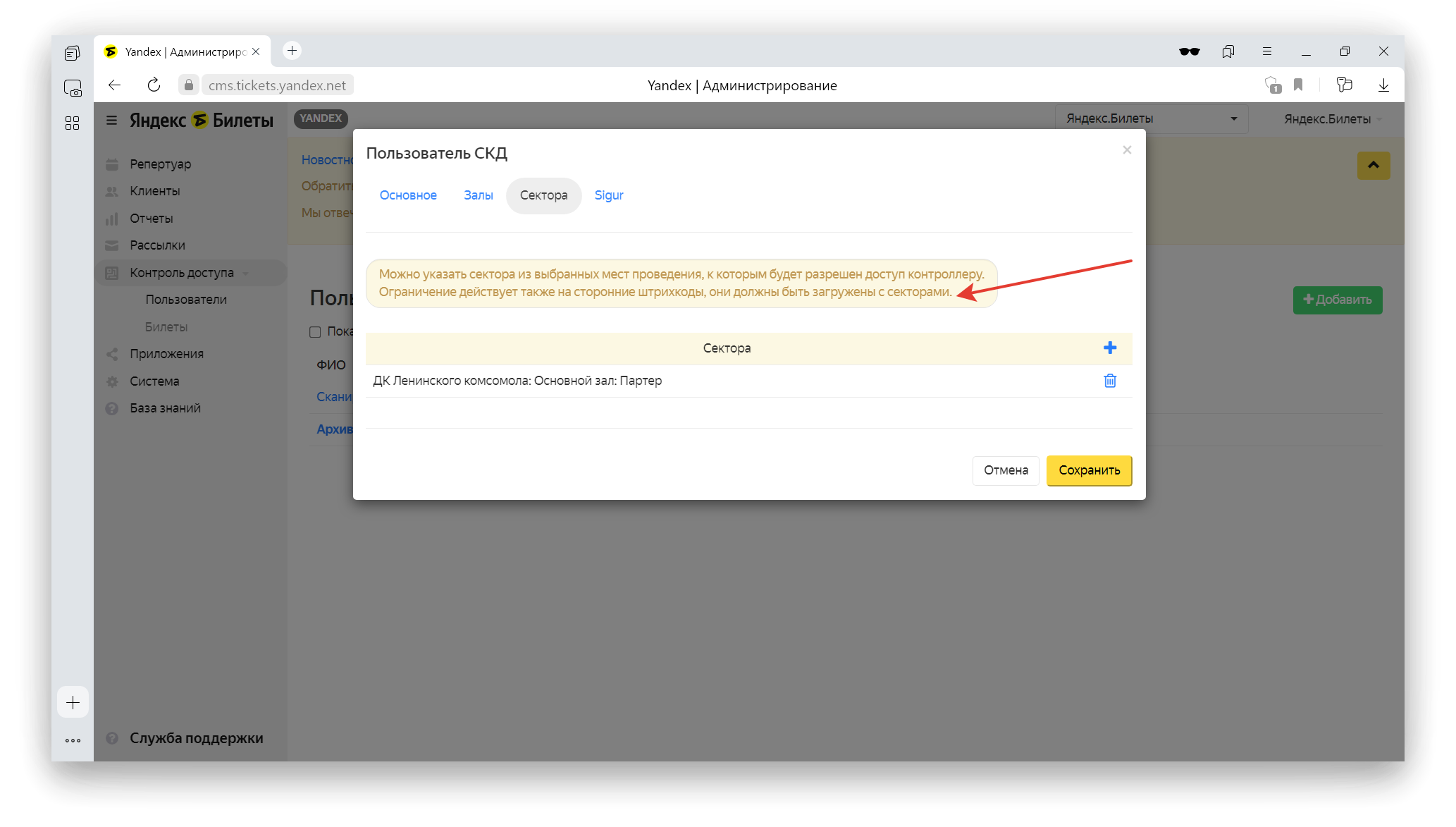Bookmark this page
Screen dimensions: 1456x827
coord(1298,85)
